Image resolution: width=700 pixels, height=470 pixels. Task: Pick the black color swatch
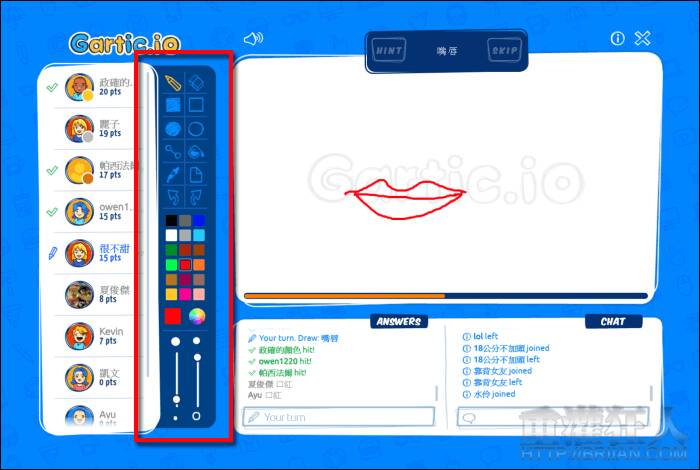(x=171, y=220)
